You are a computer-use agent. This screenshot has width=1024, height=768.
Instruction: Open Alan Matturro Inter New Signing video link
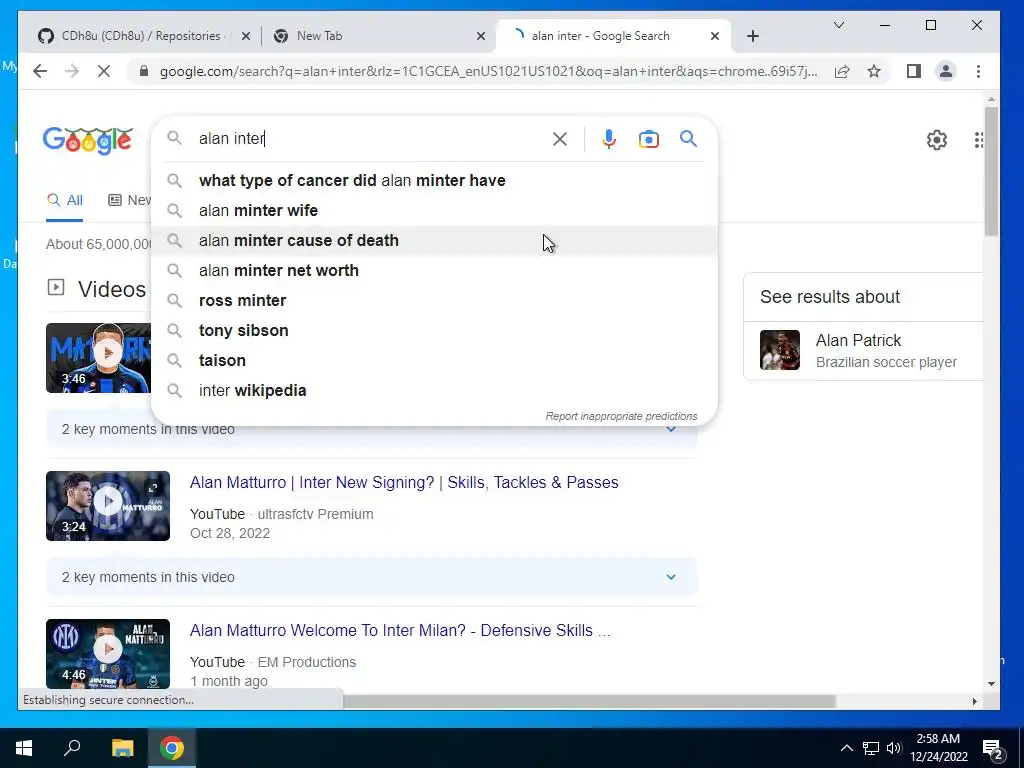pyautogui.click(x=404, y=483)
